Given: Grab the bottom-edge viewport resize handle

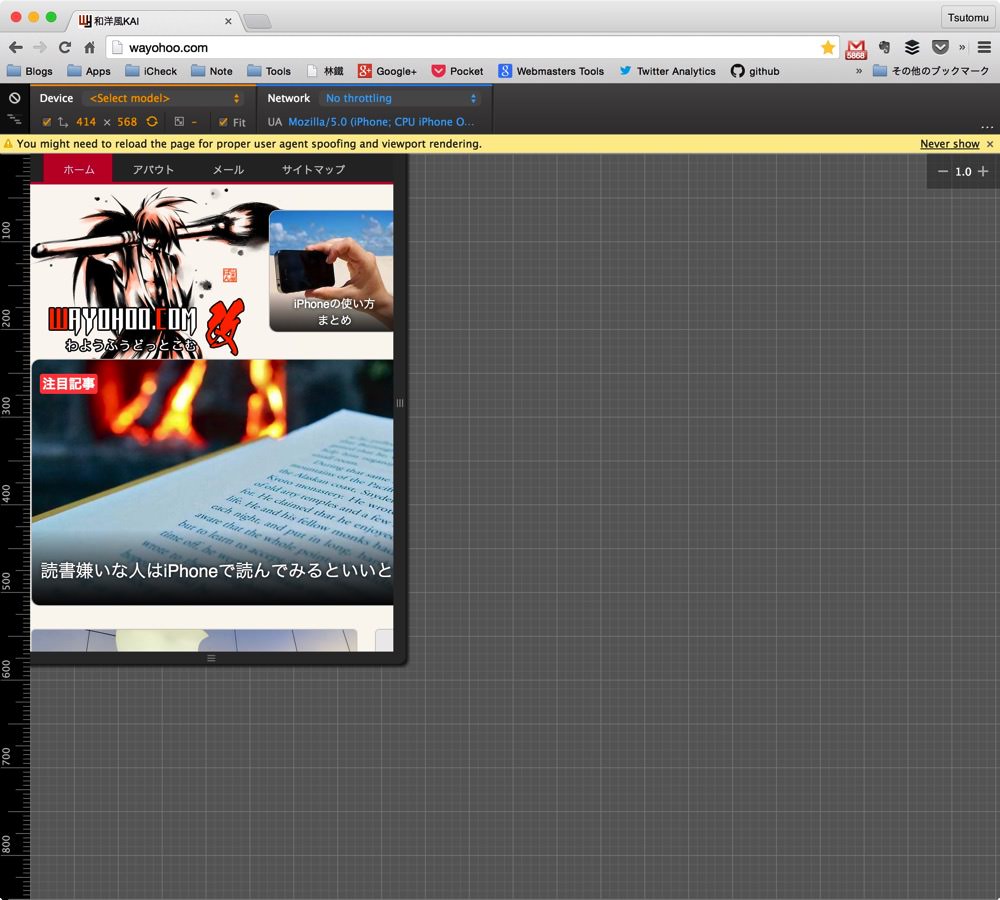Looking at the screenshot, I should 211,658.
